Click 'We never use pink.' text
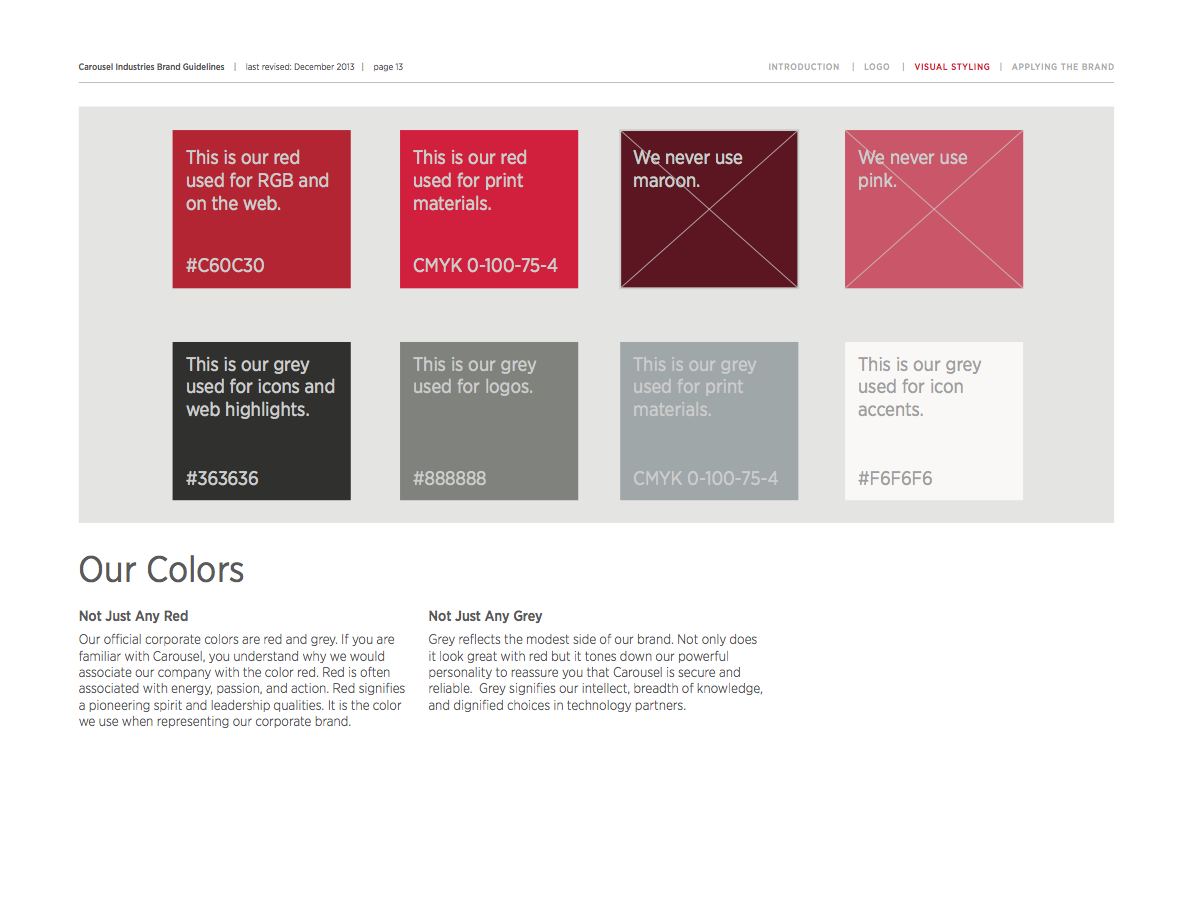The height and width of the screenshot is (921, 1191). point(912,169)
